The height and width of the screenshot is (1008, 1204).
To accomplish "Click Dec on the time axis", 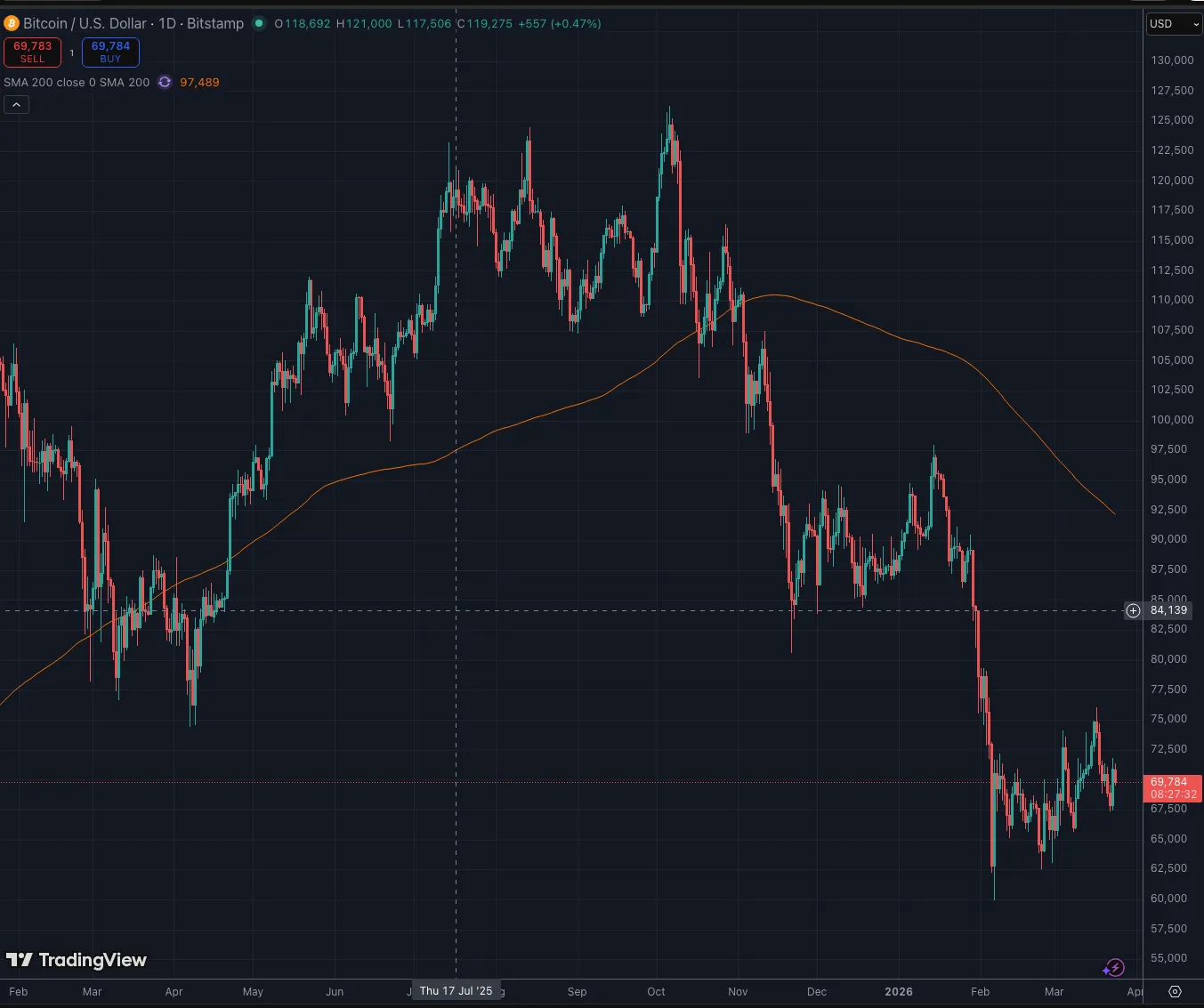I will click(816, 991).
